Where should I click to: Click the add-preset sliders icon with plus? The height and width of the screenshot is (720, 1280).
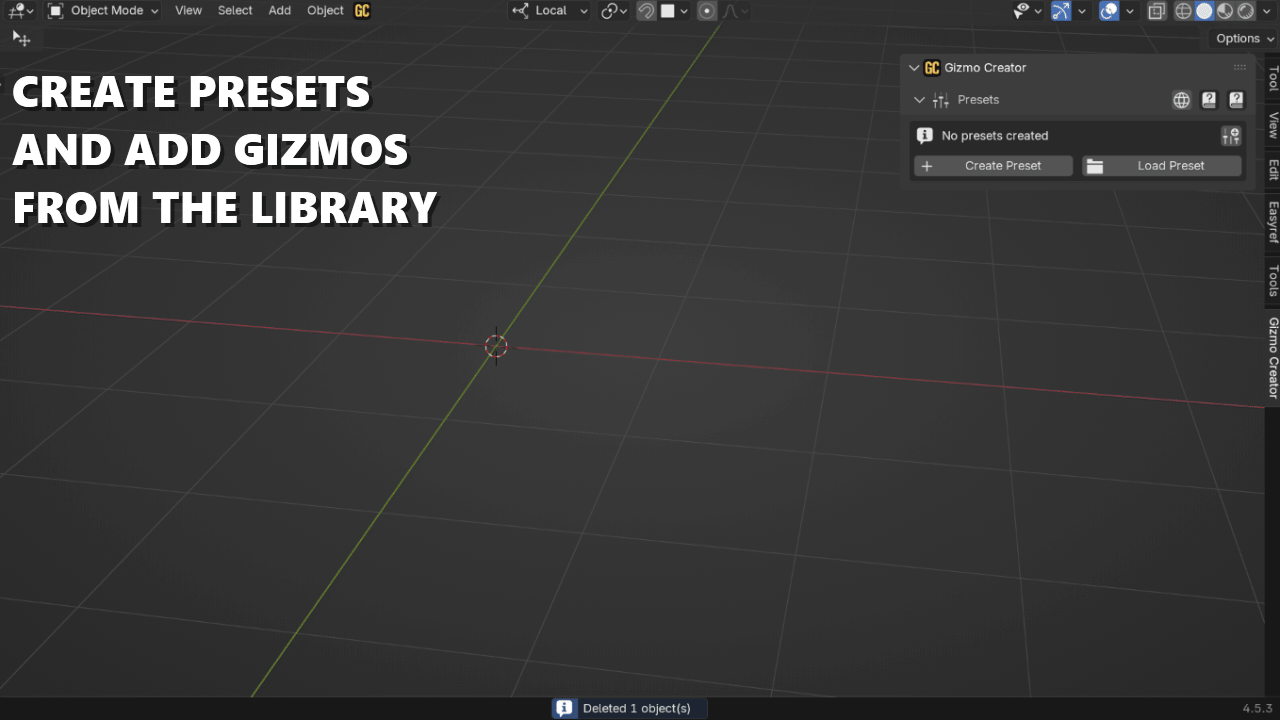(1231, 136)
